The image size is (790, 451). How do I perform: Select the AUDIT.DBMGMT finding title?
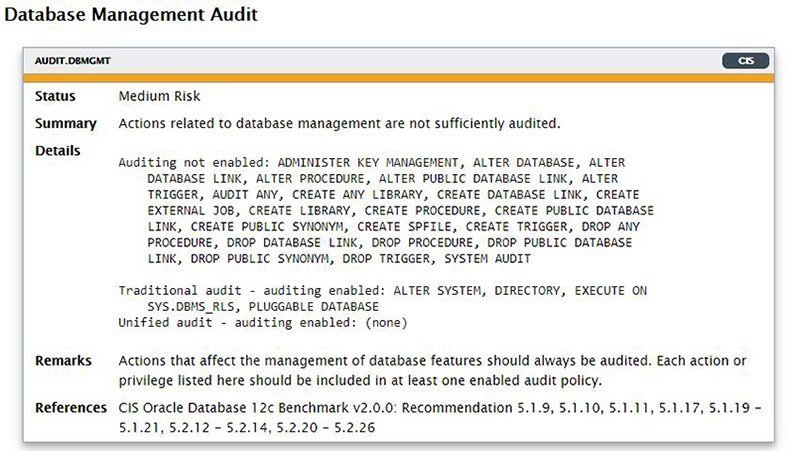click(73, 60)
